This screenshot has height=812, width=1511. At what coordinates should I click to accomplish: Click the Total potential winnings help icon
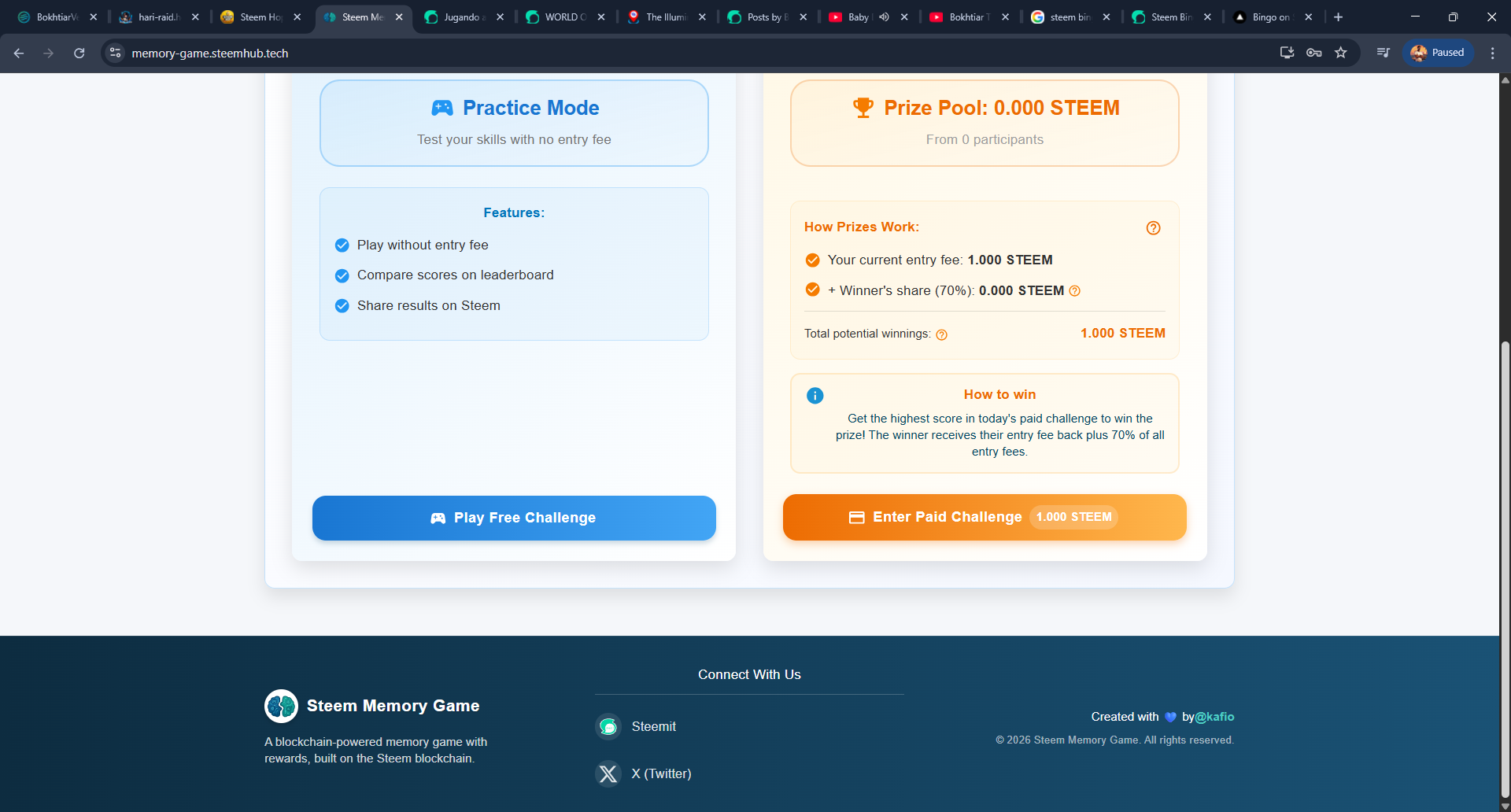click(x=942, y=334)
